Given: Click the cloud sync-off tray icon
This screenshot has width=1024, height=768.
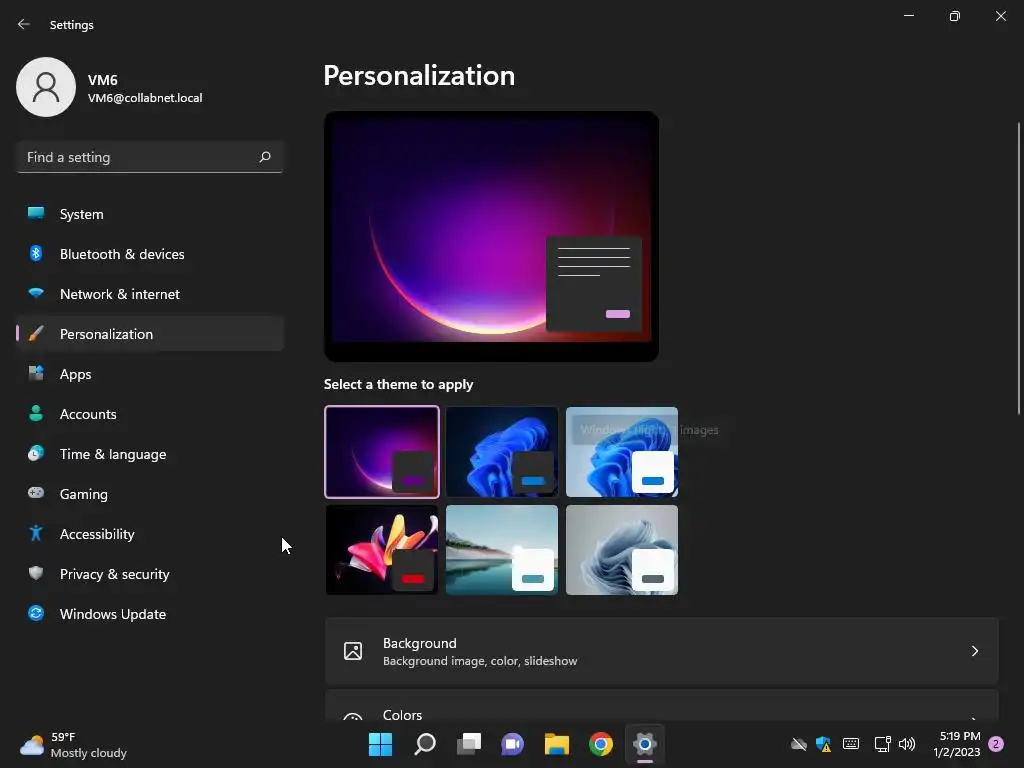Looking at the screenshot, I should tap(799, 744).
